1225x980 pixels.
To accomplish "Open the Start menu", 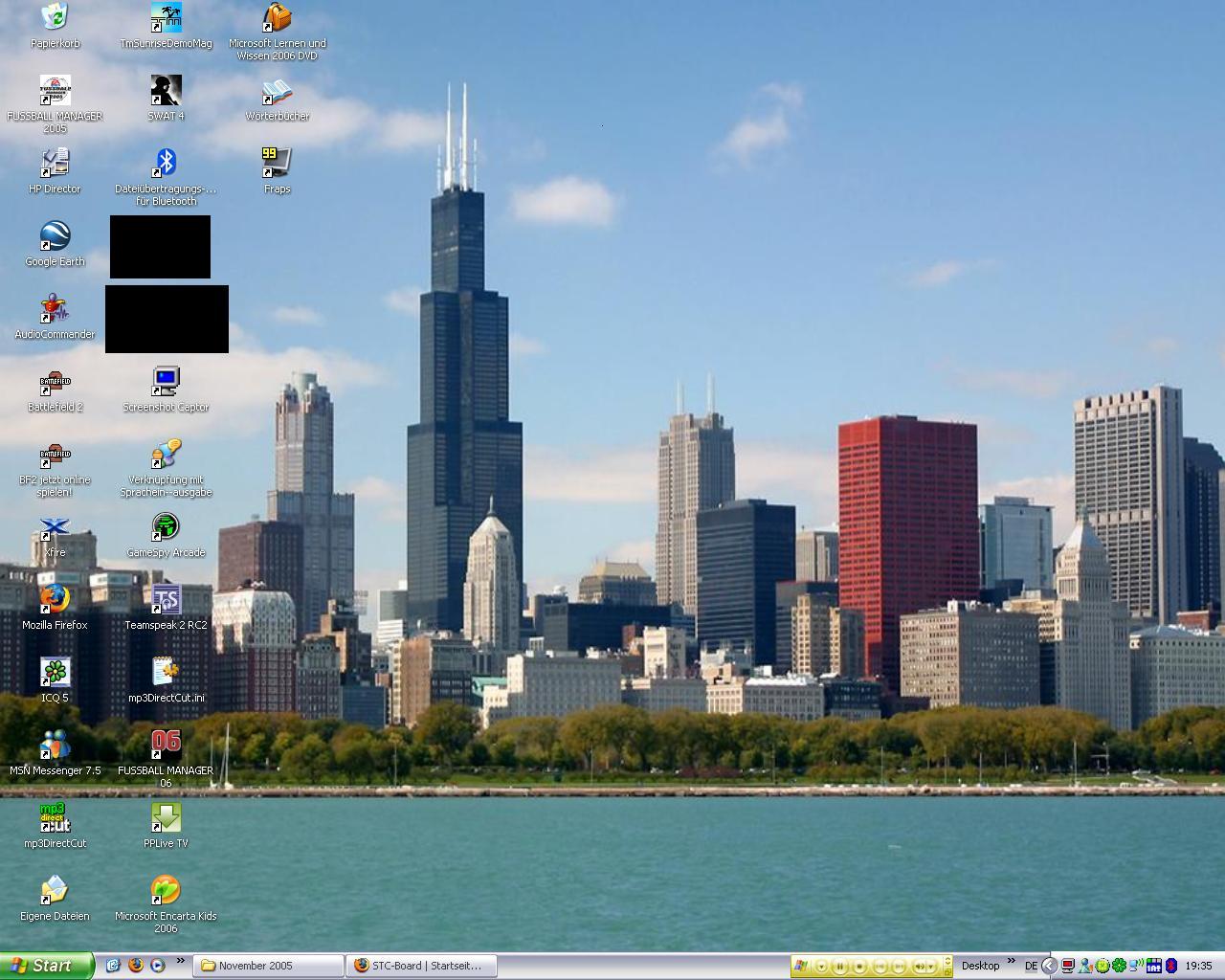I will point(46,966).
